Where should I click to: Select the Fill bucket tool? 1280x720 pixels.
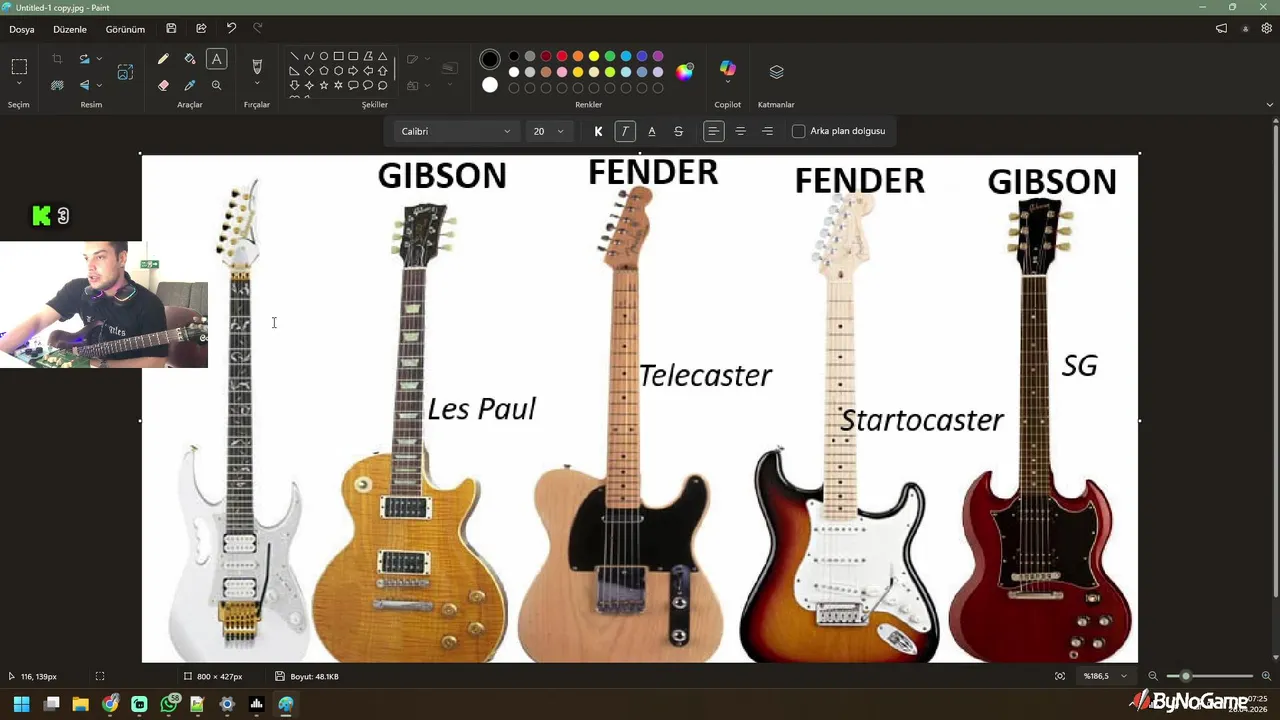pos(190,59)
